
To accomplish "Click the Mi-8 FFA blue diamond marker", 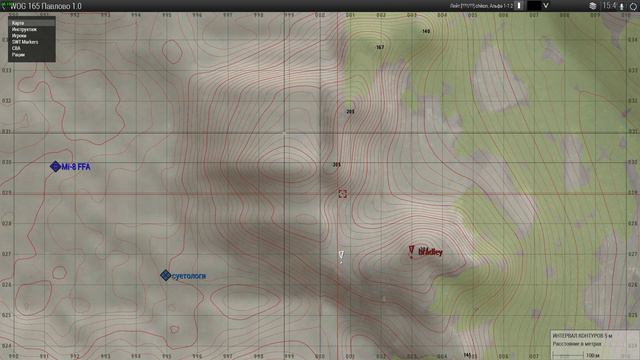I will [x=55, y=167].
